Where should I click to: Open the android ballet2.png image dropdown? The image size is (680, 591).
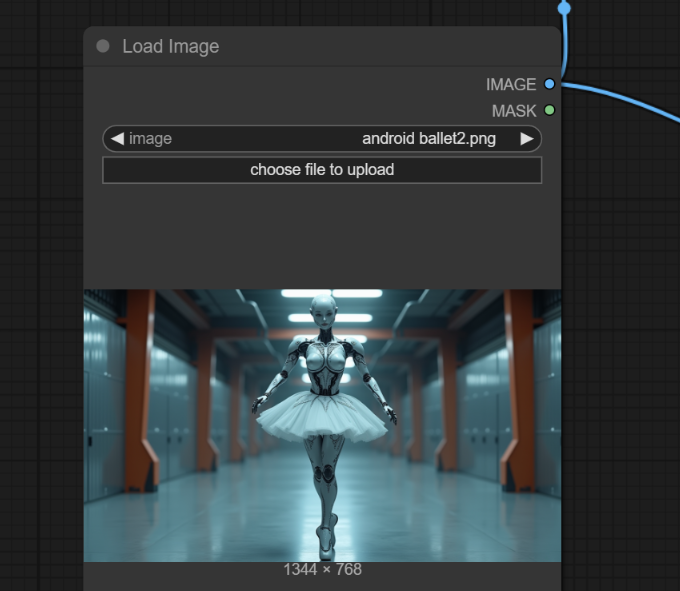click(322, 139)
